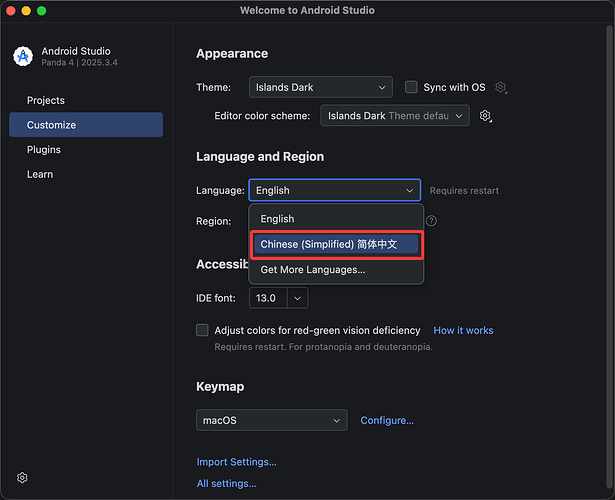This screenshot has width=615, height=500.
Task: Minimize window with yellow button
Action: (x=26, y=11)
